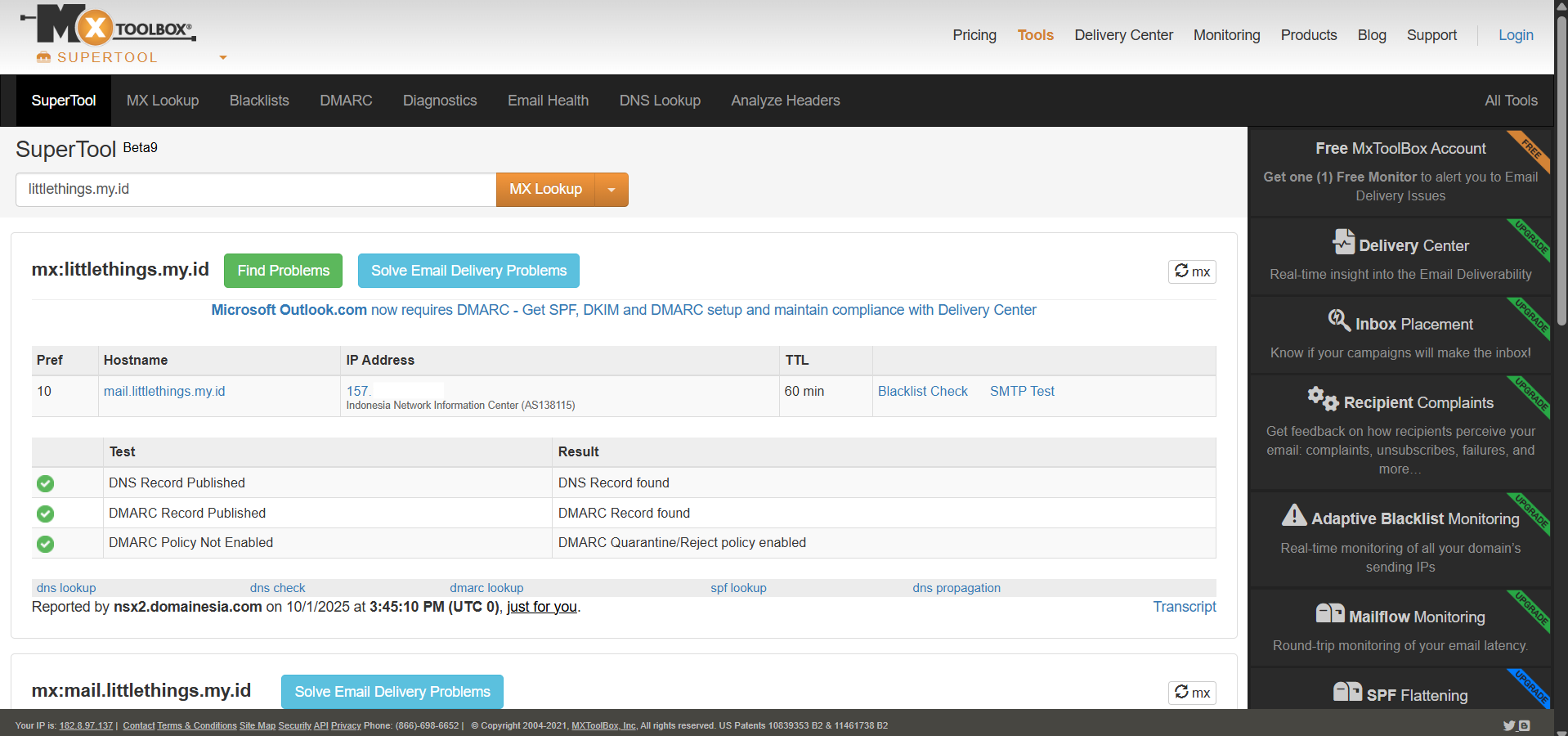Image resolution: width=1568 pixels, height=736 pixels.
Task: Open the MXToolBox, Inc. footer link
Action: (x=604, y=725)
